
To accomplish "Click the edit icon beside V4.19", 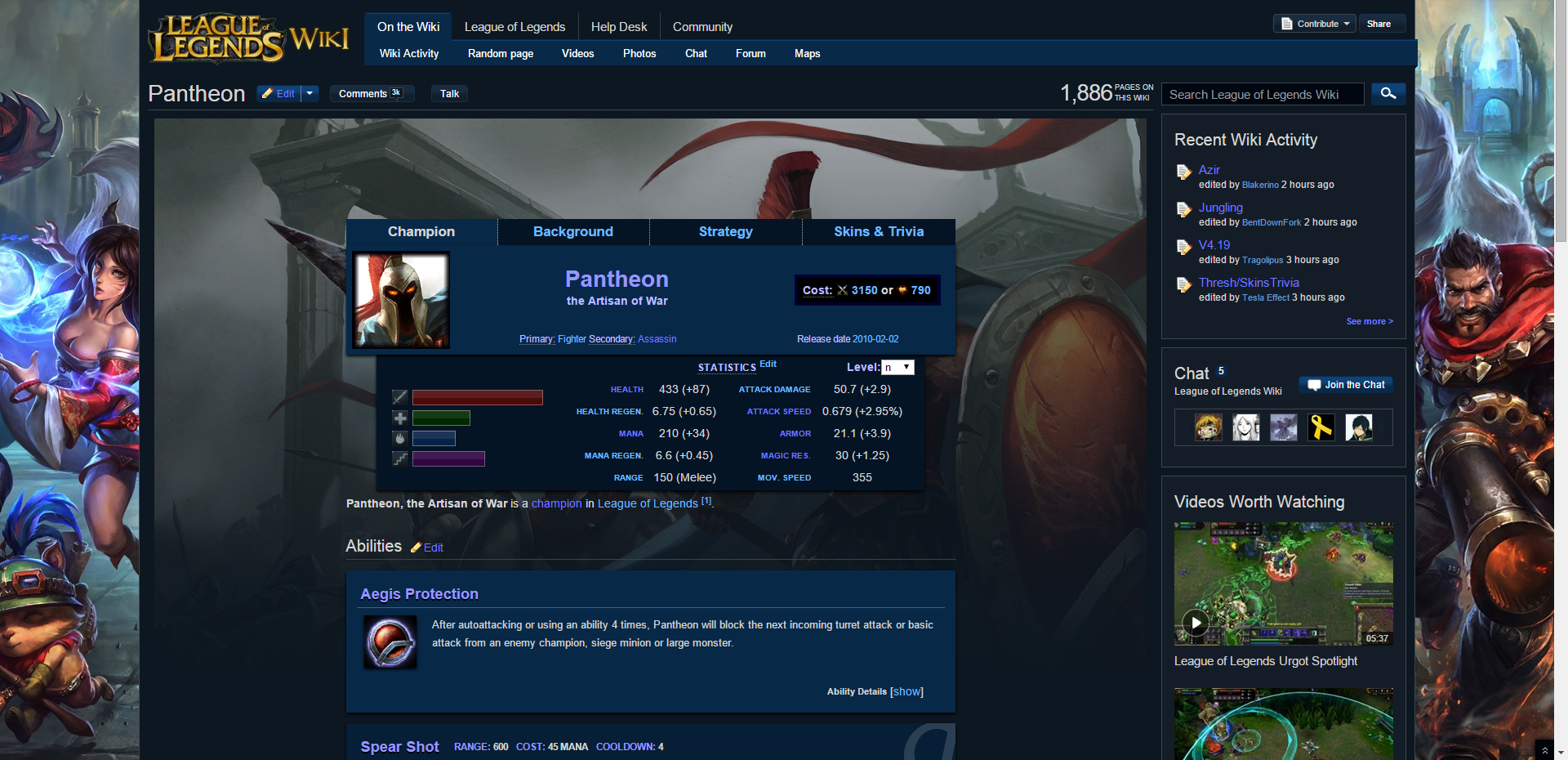I will point(1183,247).
